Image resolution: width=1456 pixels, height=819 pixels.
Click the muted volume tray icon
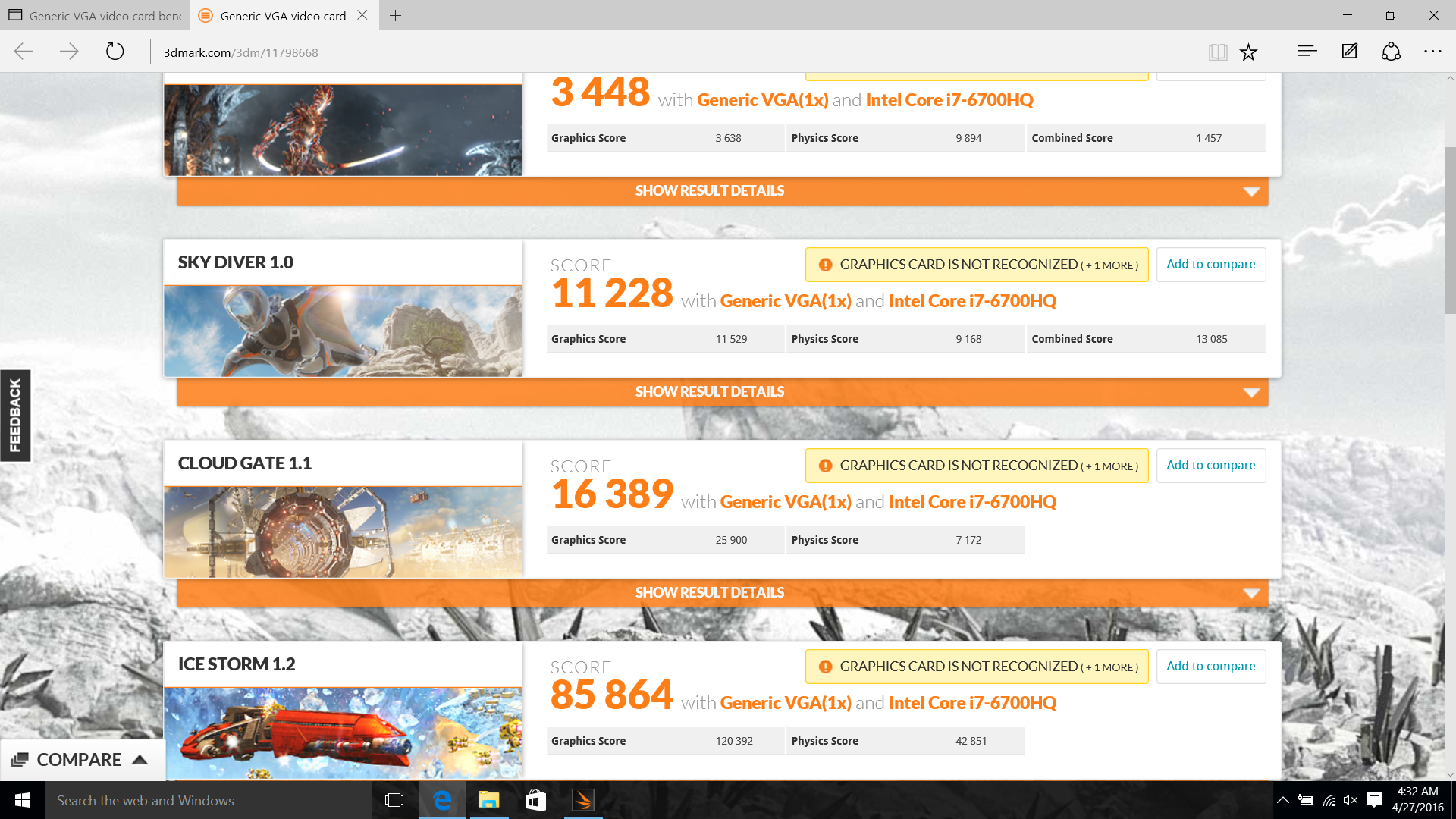click(1351, 800)
